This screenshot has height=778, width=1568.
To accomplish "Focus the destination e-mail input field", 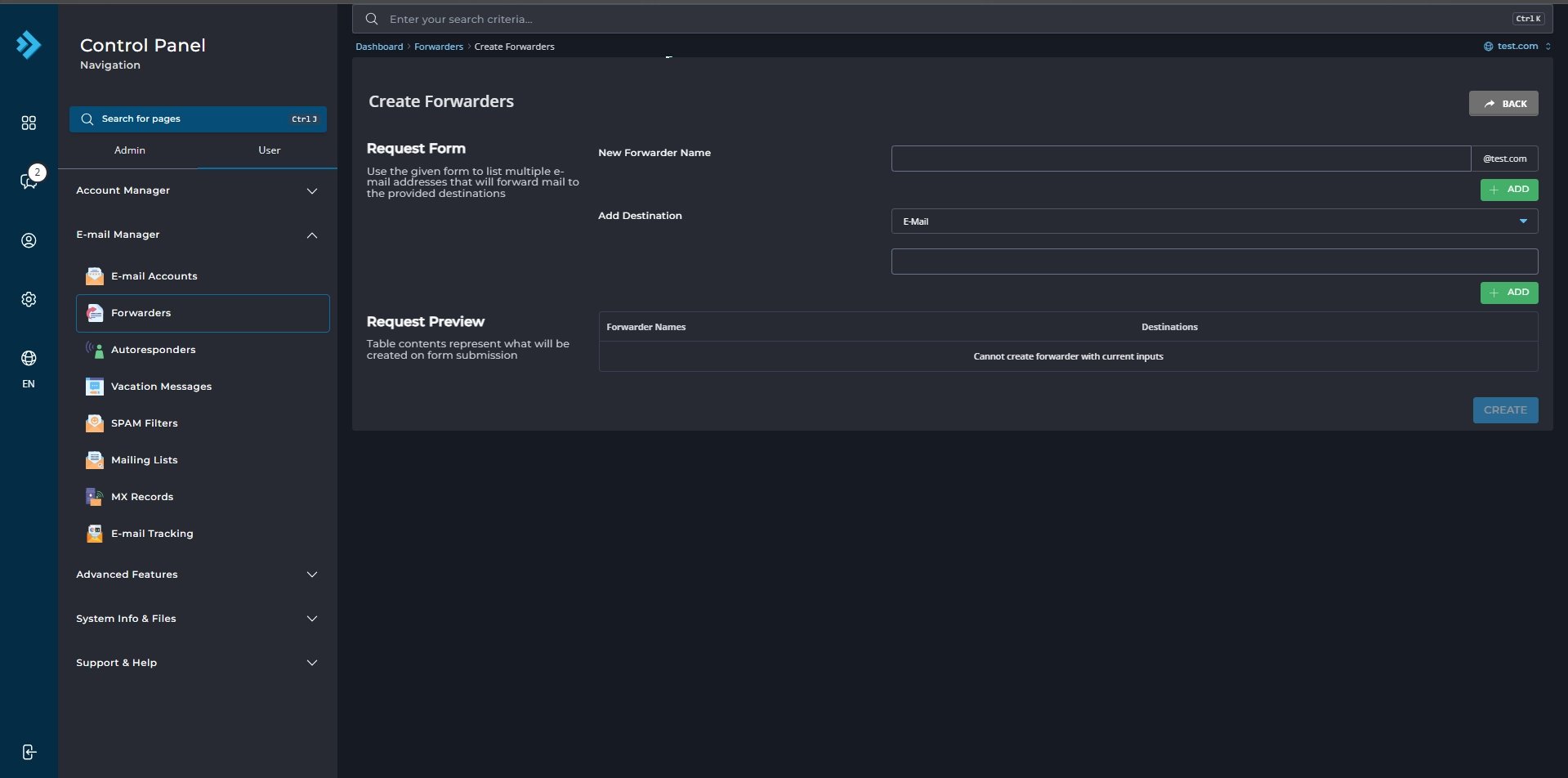I will click(1214, 262).
